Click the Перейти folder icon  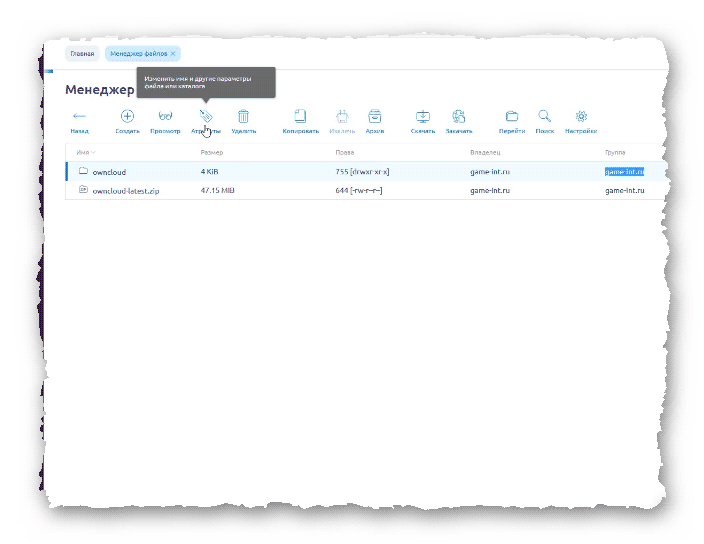pos(512,116)
